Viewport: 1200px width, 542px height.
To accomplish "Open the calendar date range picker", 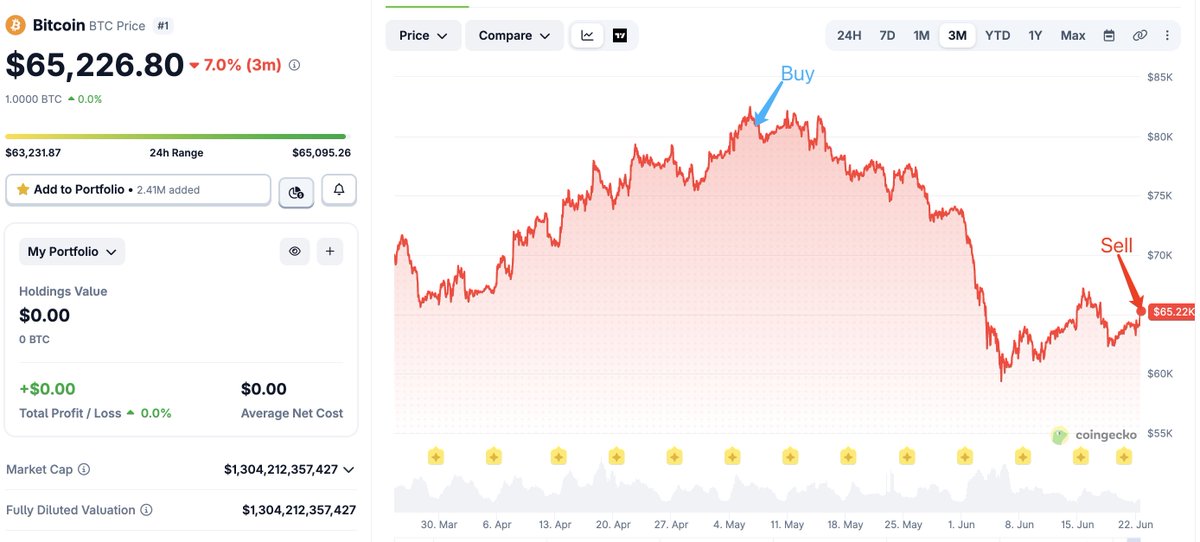I will tap(1109, 36).
